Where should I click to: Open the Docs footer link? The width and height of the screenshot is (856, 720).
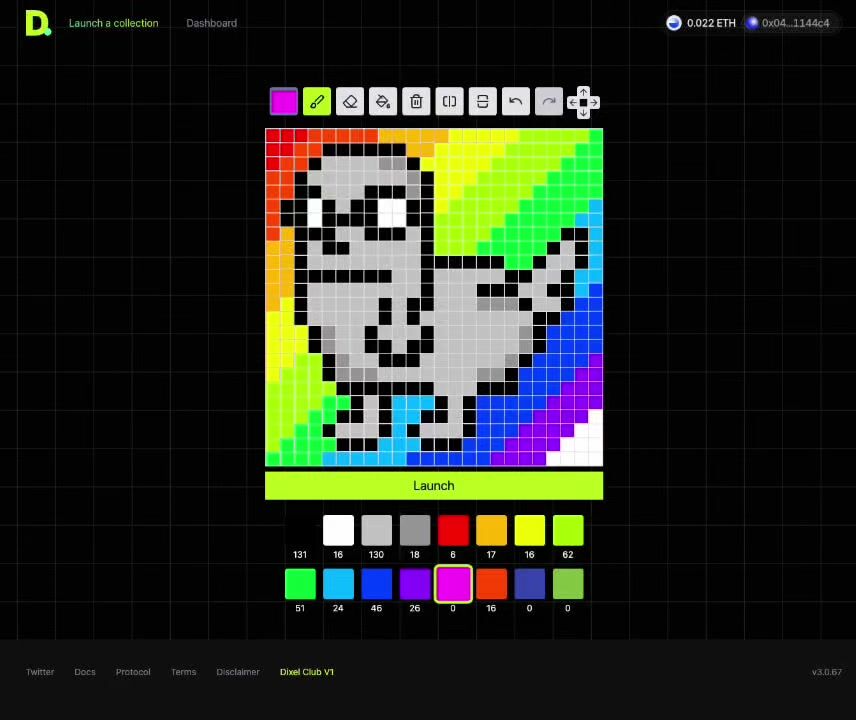coord(85,672)
